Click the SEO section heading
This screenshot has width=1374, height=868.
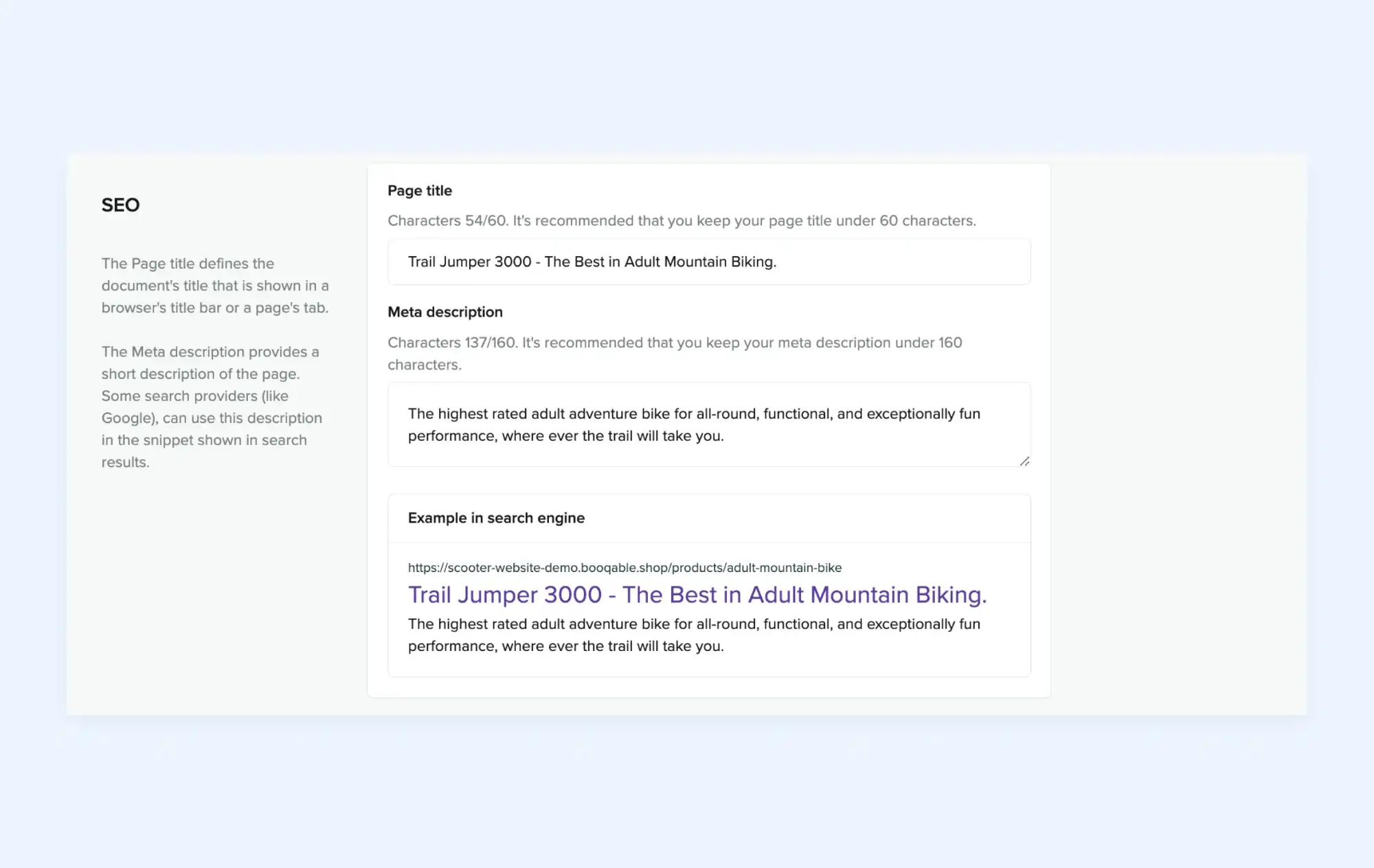tap(120, 205)
